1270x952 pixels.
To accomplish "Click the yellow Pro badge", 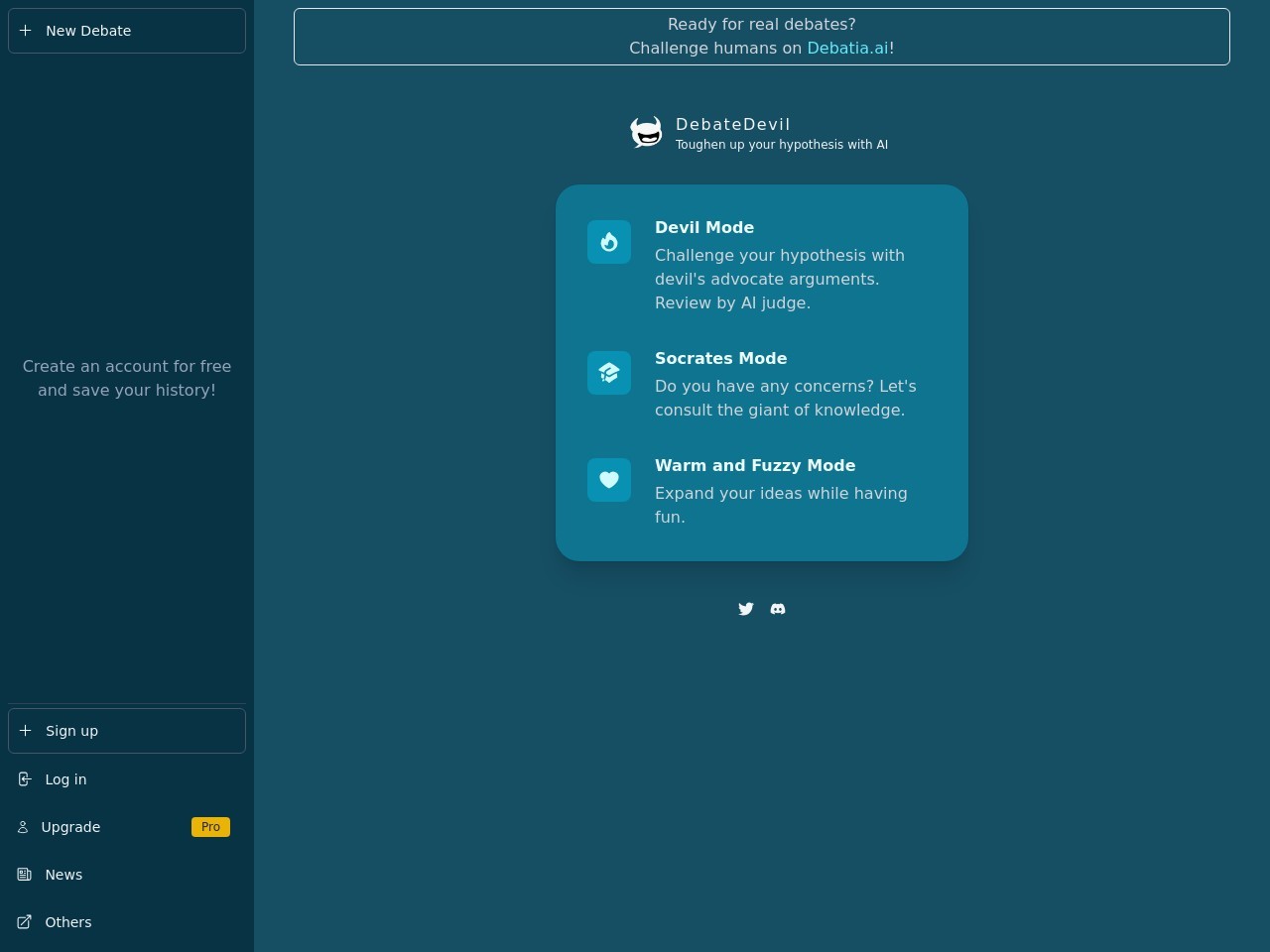I will pos(210,827).
